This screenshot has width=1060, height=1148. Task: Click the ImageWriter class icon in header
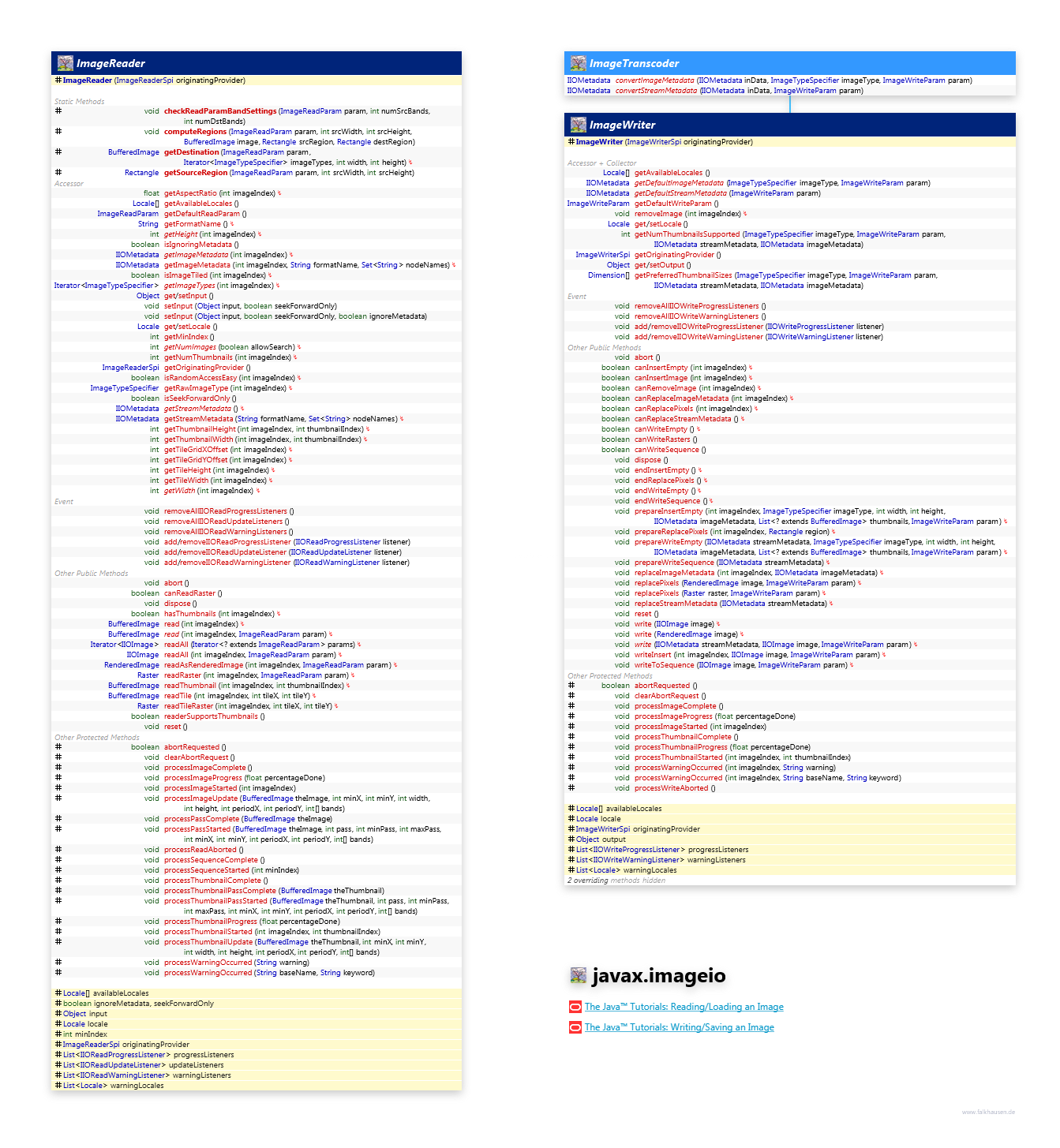(579, 125)
